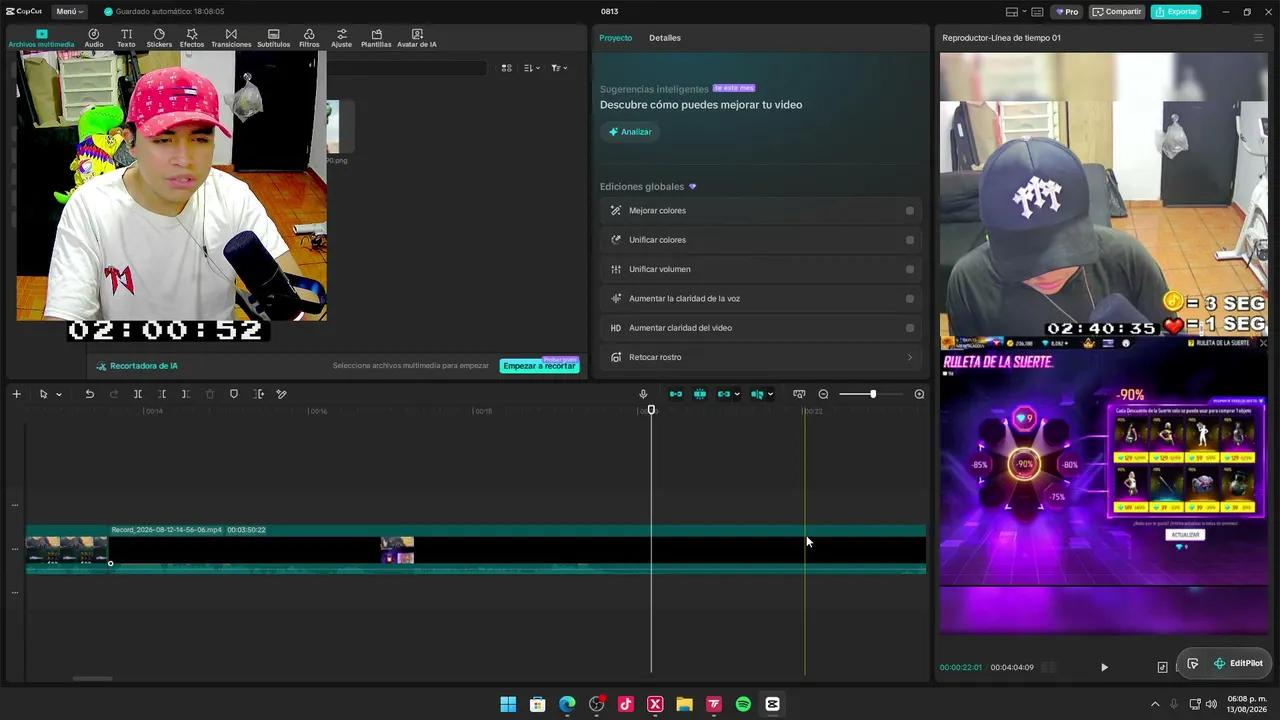Open the Stickers panel
This screenshot has width=1280, height=720.
point(159,38)
